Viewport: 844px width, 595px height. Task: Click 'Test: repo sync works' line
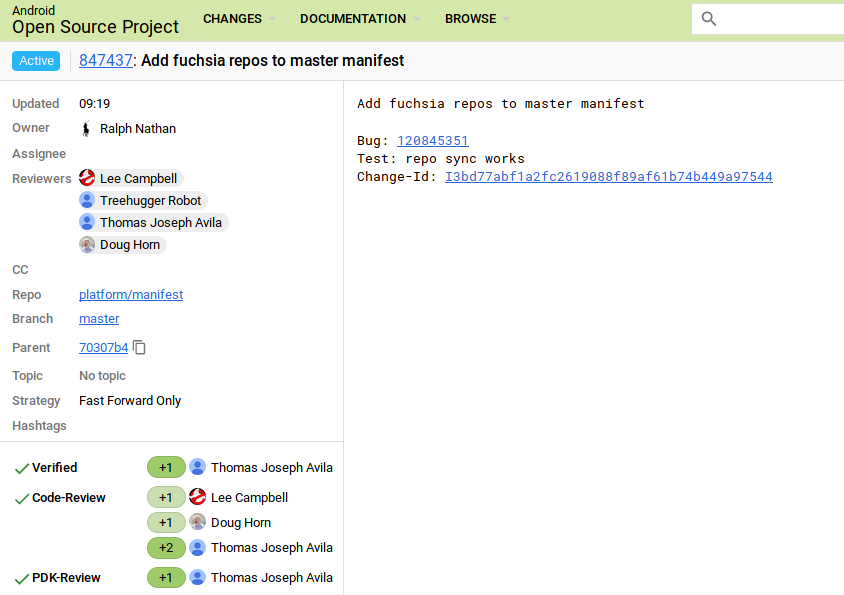tap(440, 159)
